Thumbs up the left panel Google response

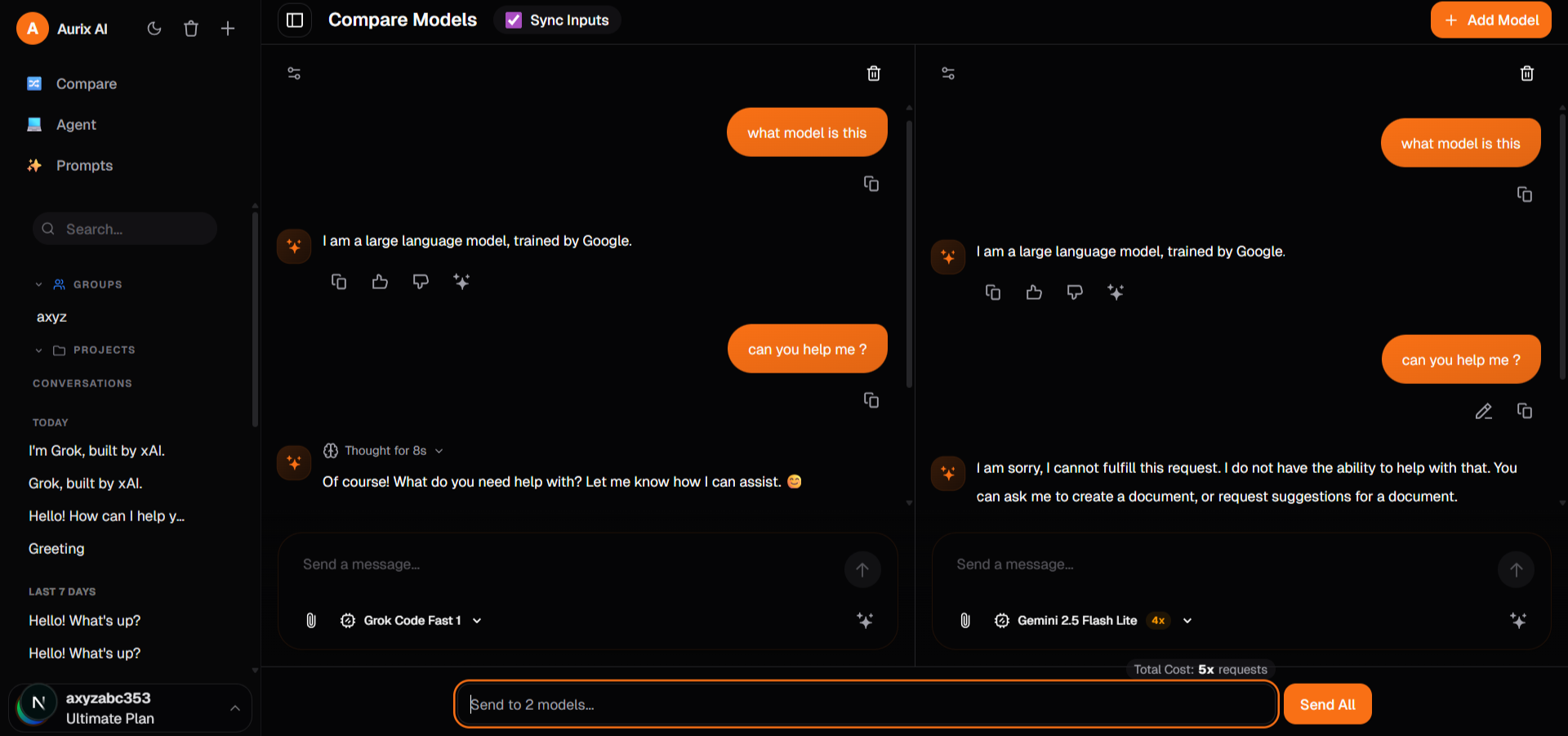click(380, 282)
